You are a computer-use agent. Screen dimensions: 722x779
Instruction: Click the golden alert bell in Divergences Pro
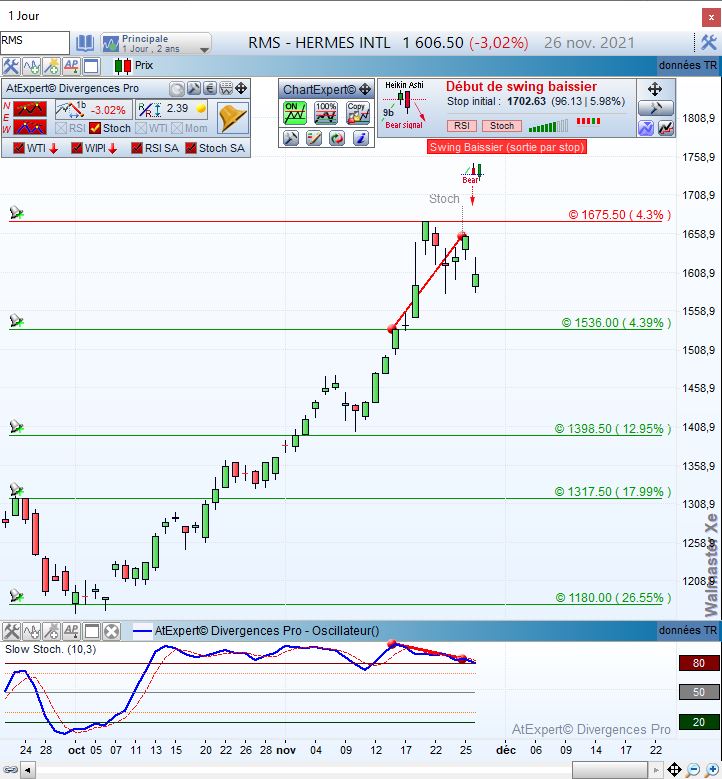click(233, 119)
